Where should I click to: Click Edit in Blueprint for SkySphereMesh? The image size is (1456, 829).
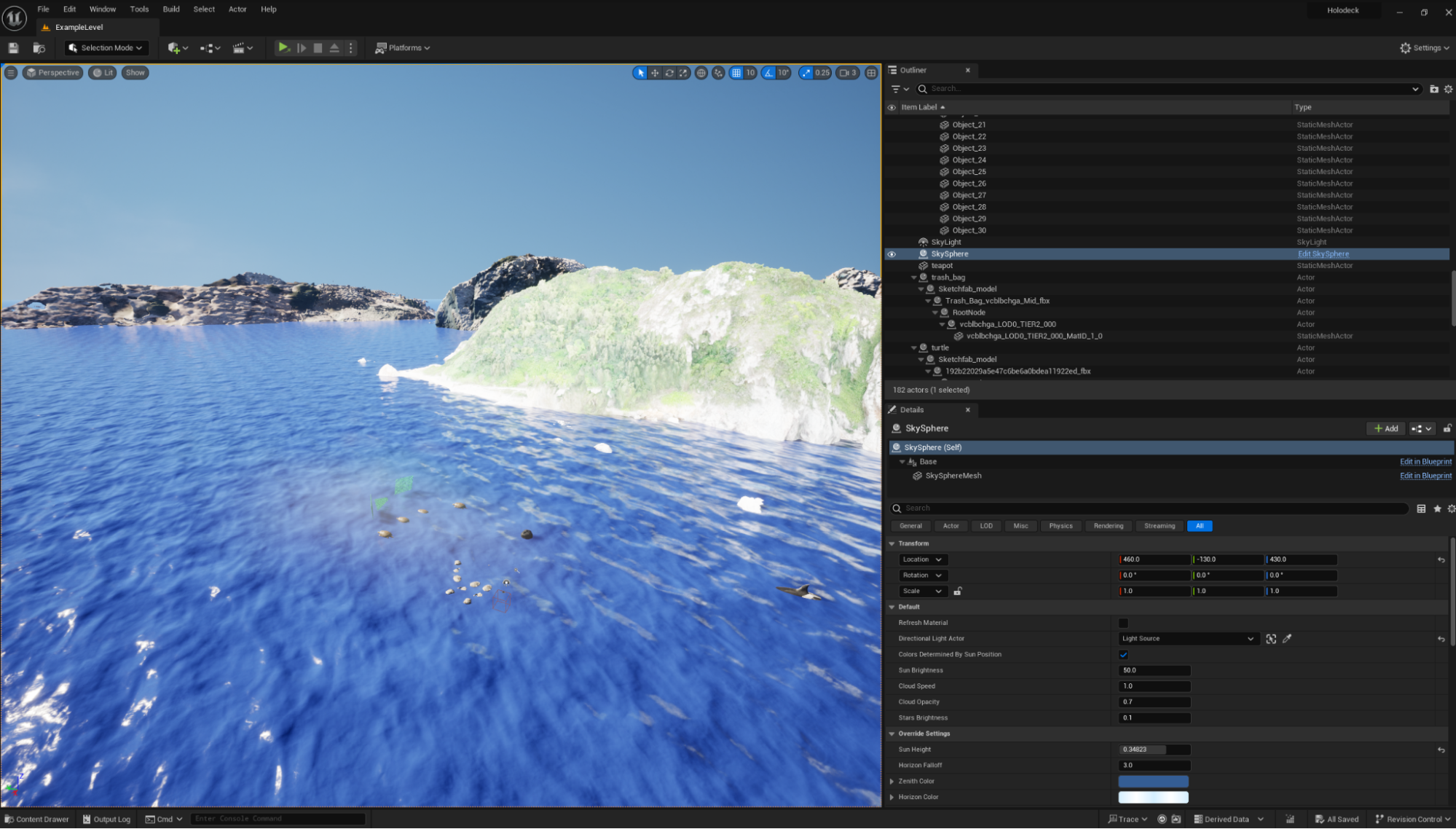click(1425, 475)
